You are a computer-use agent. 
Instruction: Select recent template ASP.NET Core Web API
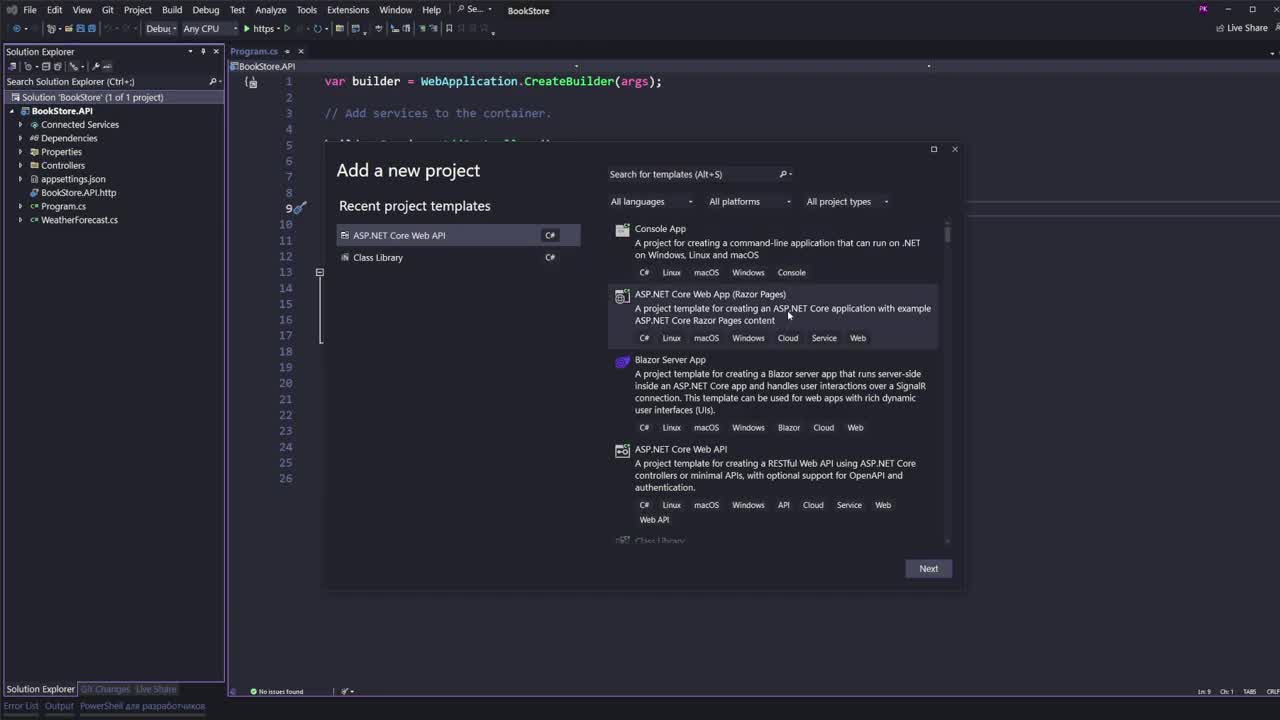point(458,235)
